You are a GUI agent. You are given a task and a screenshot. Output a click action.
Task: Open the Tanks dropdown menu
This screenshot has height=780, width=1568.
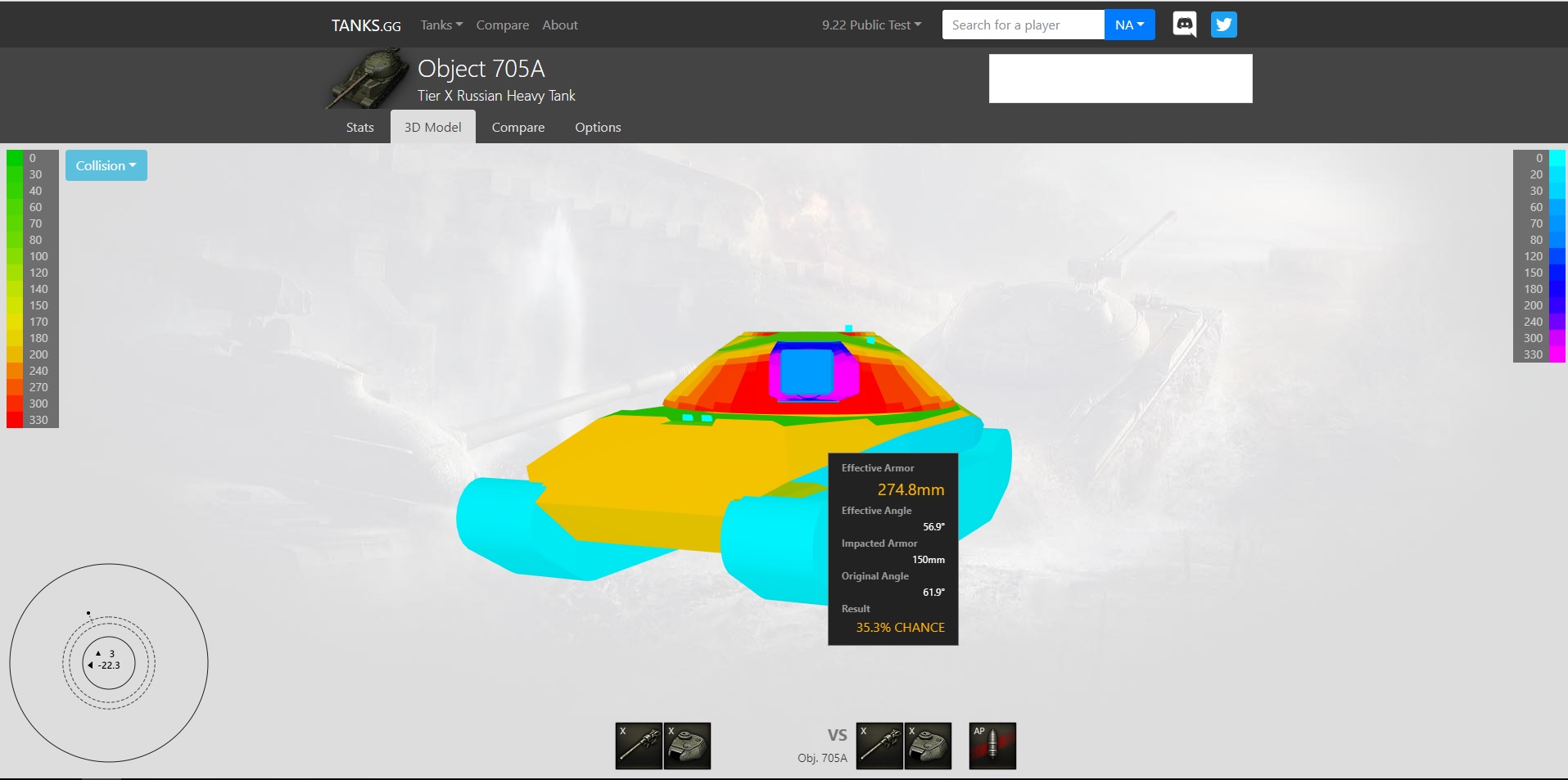click(441, 25)
